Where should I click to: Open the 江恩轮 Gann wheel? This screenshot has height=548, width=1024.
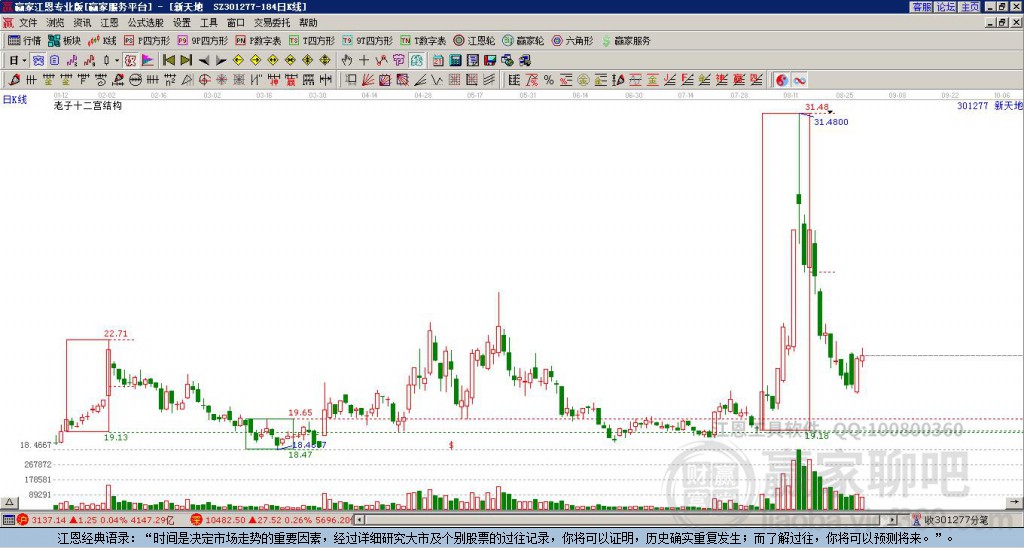474,40
